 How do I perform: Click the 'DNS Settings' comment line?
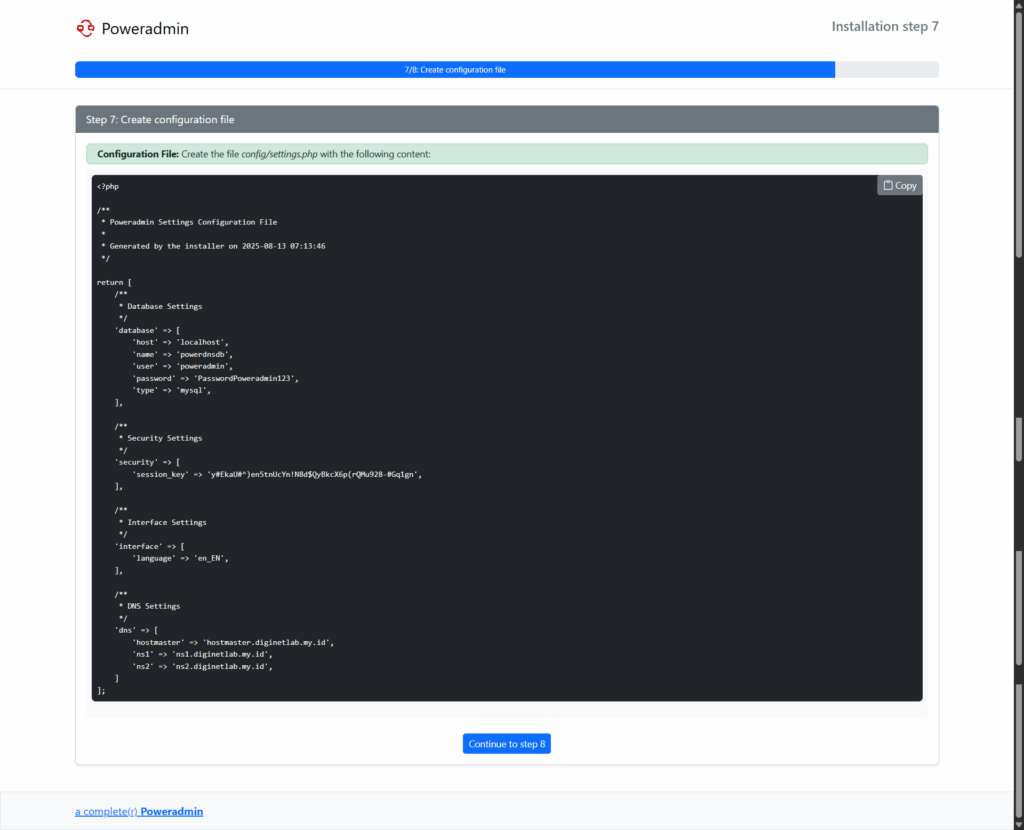[150, 606]
